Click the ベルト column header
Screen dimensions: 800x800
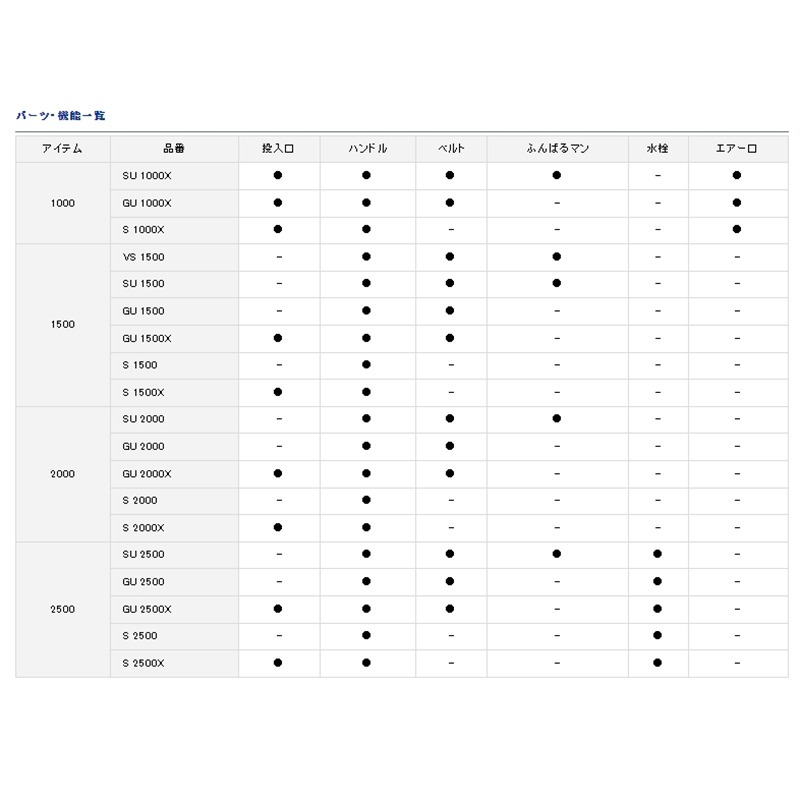pos(451,149)
